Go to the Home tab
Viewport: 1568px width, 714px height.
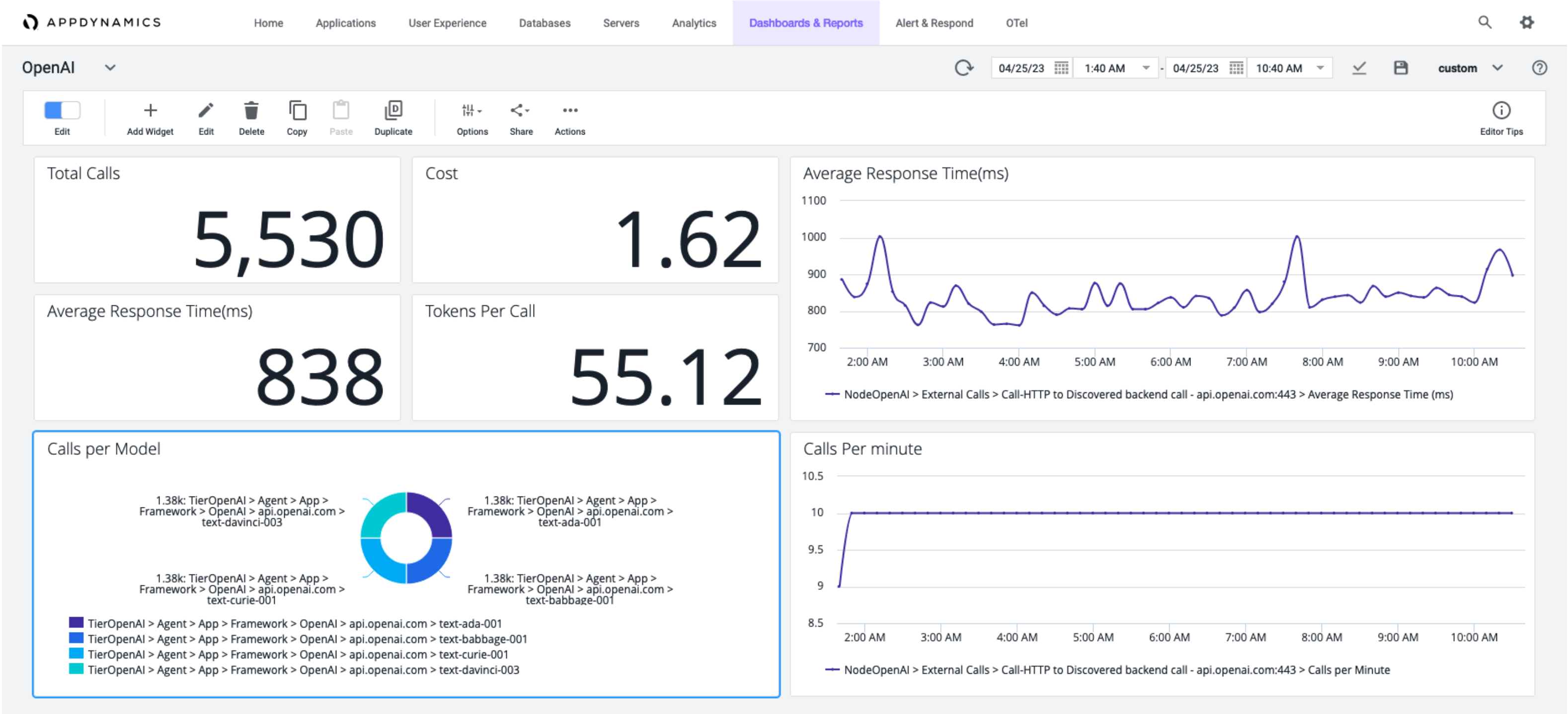click(268, 23)
